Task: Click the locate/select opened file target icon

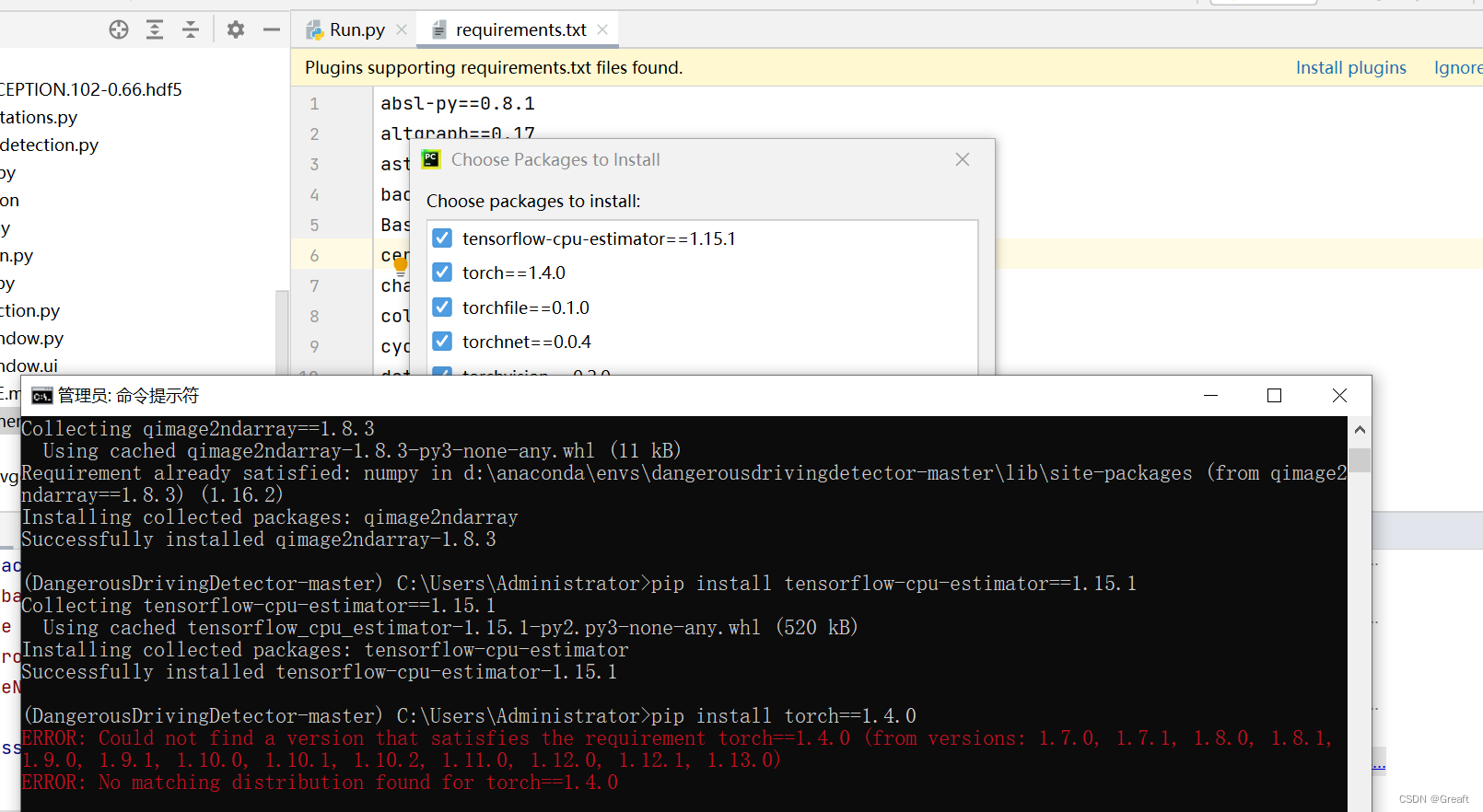Action: [119, 29]
